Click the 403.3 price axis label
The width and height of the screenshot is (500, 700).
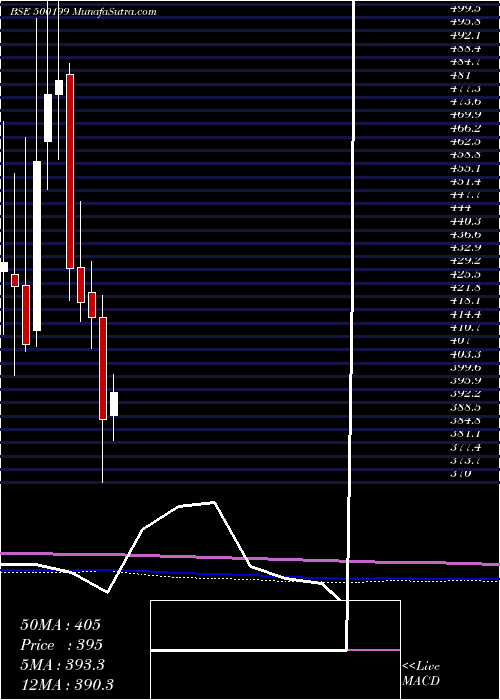point(465,355)
